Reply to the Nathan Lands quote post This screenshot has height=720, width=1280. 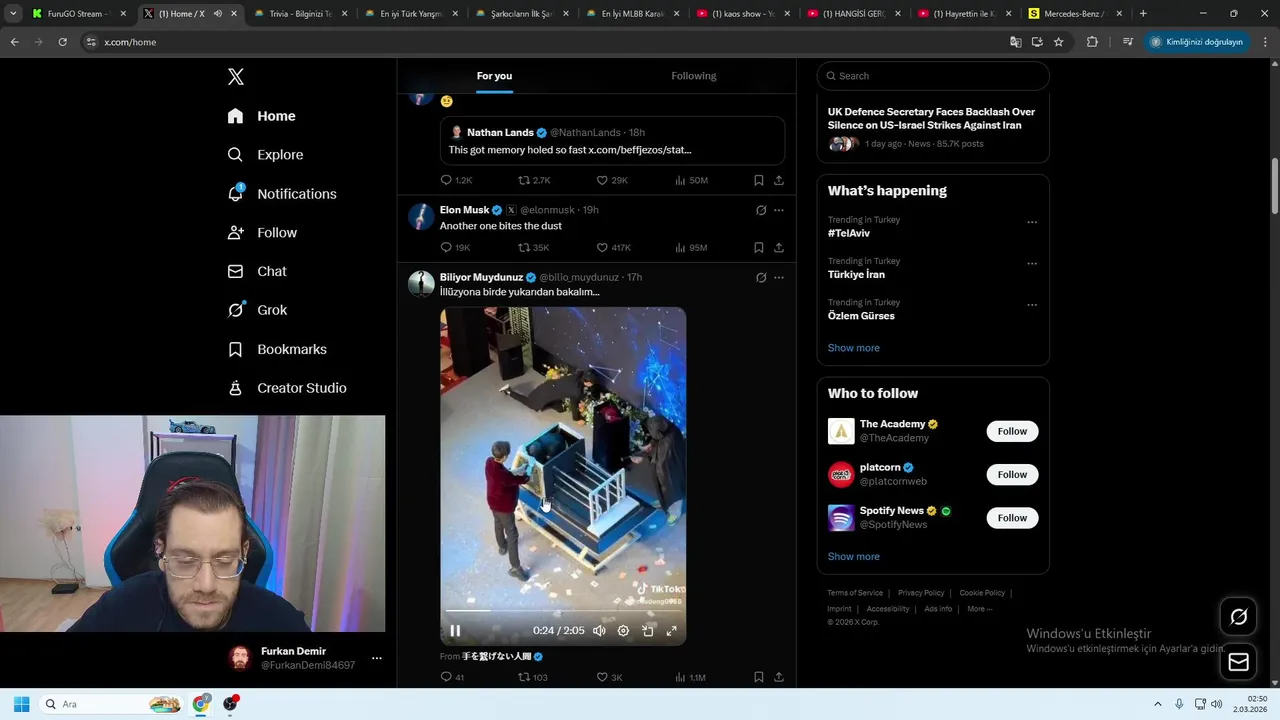point(456,180)
